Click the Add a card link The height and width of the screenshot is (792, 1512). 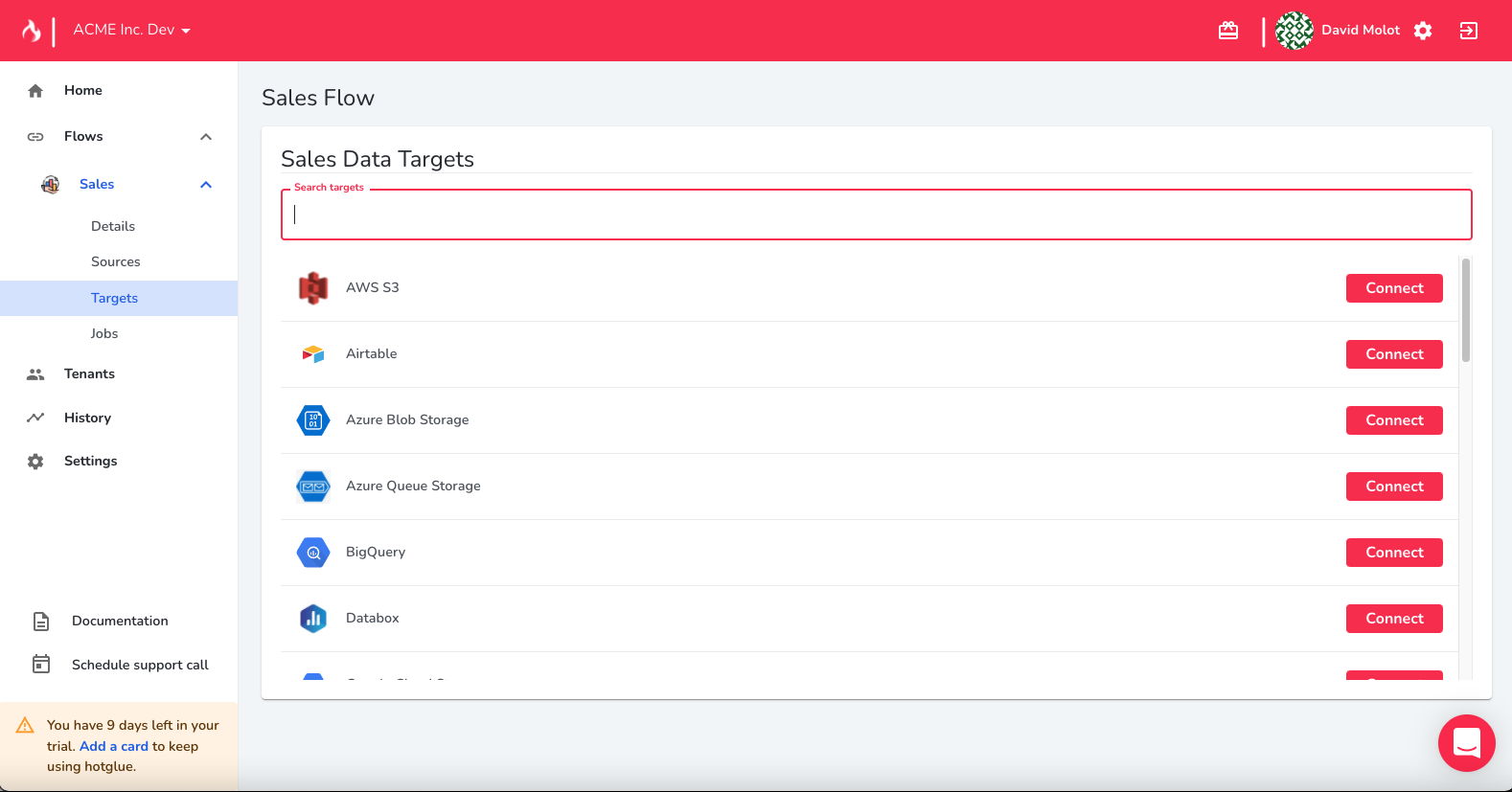114,746
